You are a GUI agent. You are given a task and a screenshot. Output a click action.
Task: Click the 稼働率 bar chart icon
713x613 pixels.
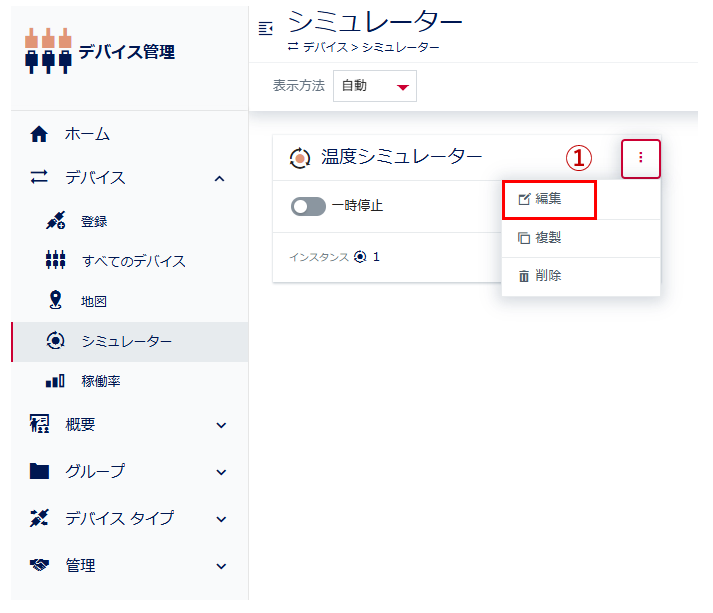(x=56, y=381)
